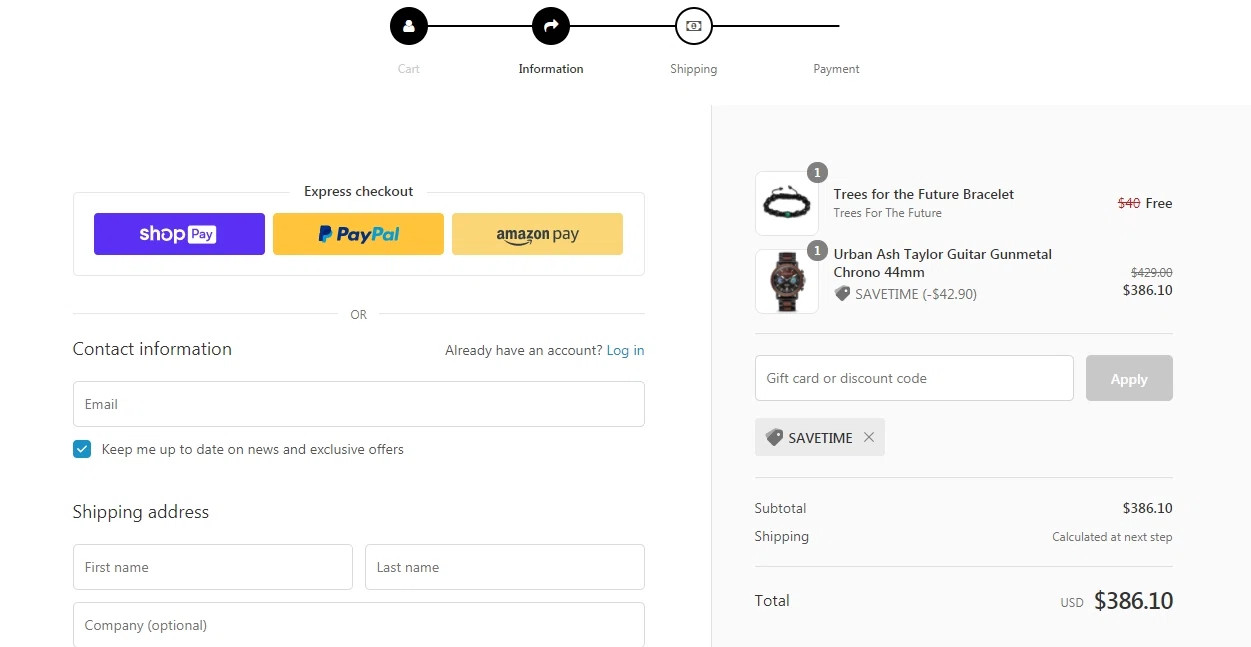Image resolution: width=1251 pixels, height=647 pixels.
Task: Pay with Shop Pay
Action: (179, 234)
